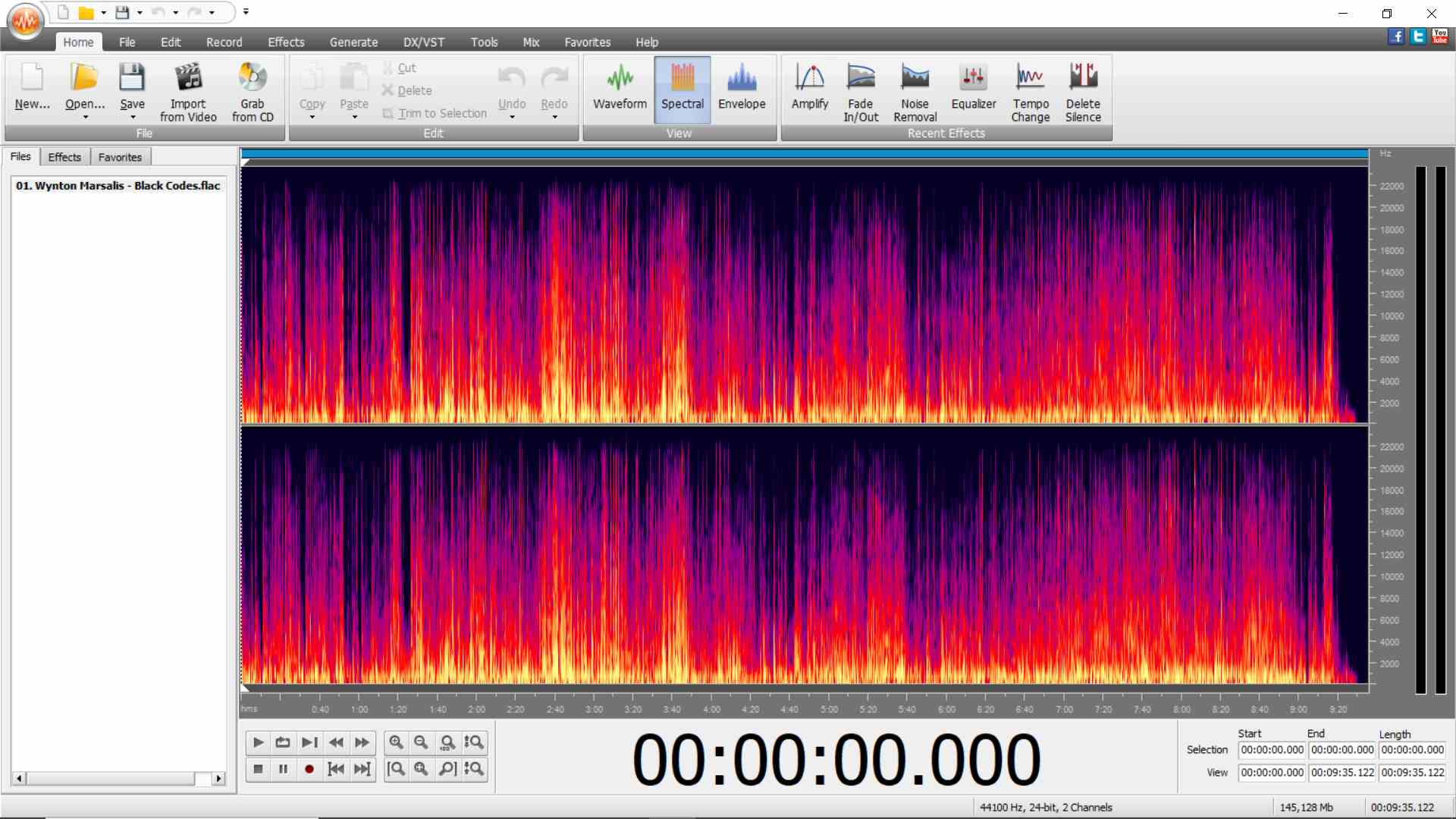The width and height of the screenshot is (1456, 819).
Task: Click zoom to 100% magnifier icon
Action: point(447,742)
